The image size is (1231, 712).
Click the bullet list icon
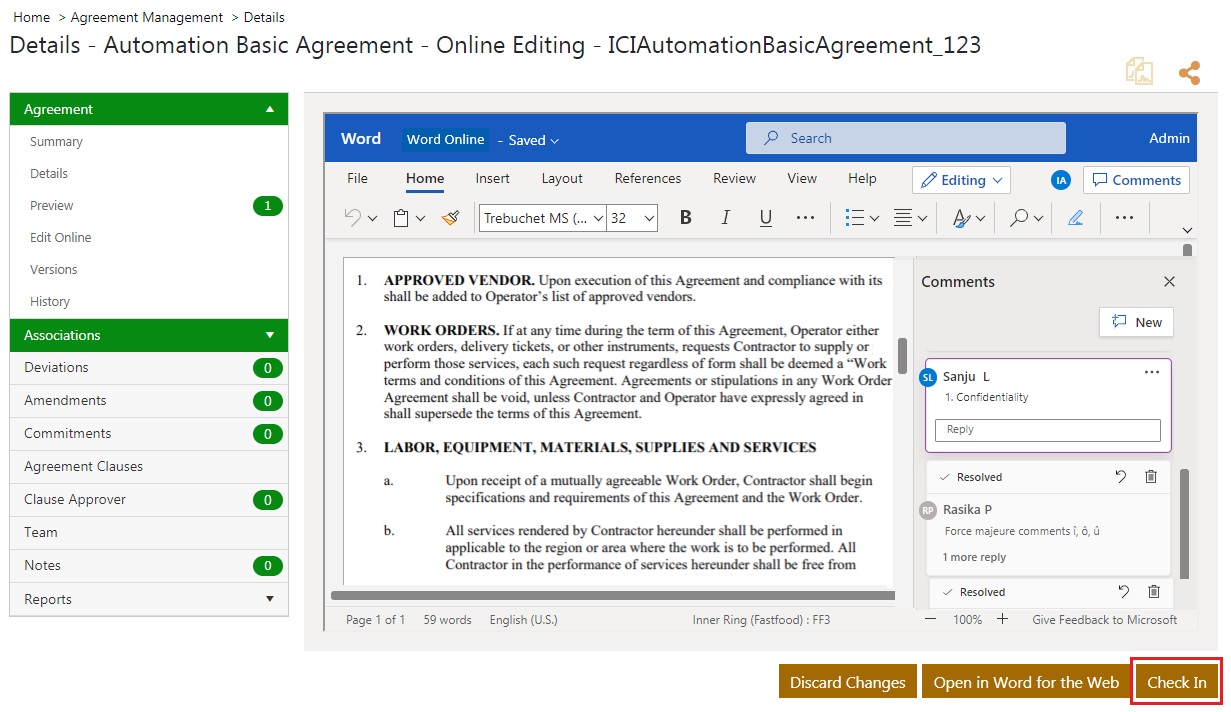point(854,218)
